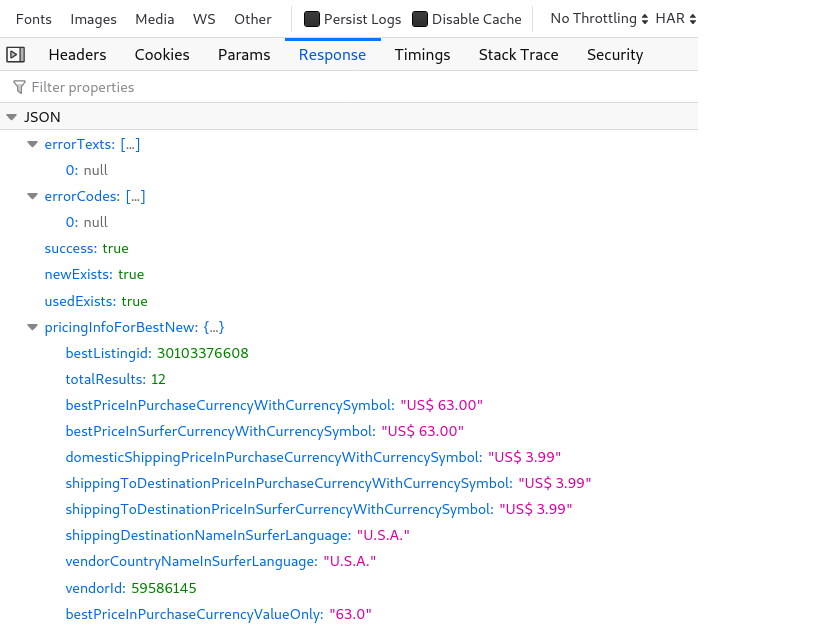Select the newExists: true row
Screen dimensions: 840x633
tap(349, 275)
